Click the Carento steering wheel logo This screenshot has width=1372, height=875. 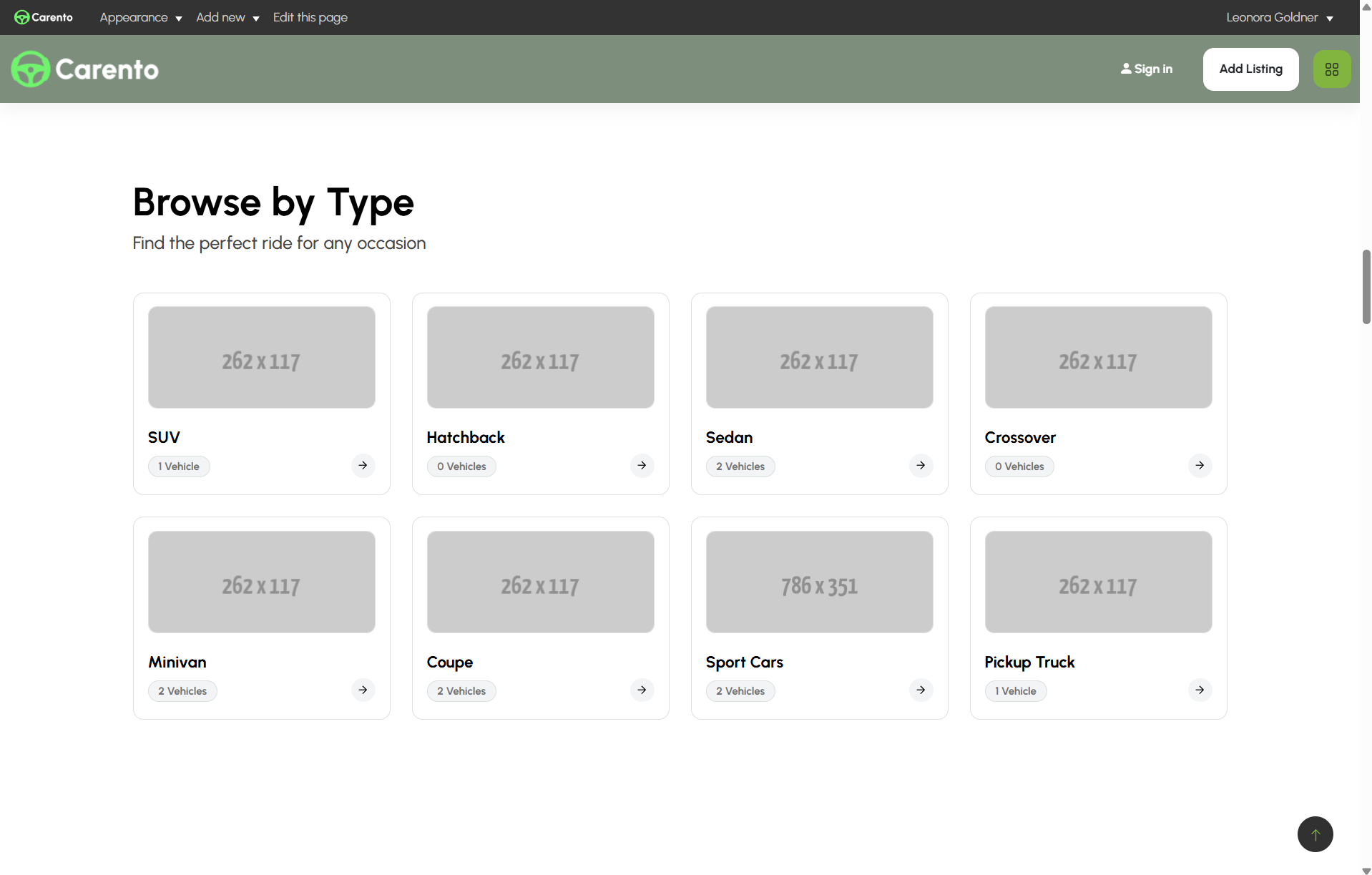coord(31,69)
